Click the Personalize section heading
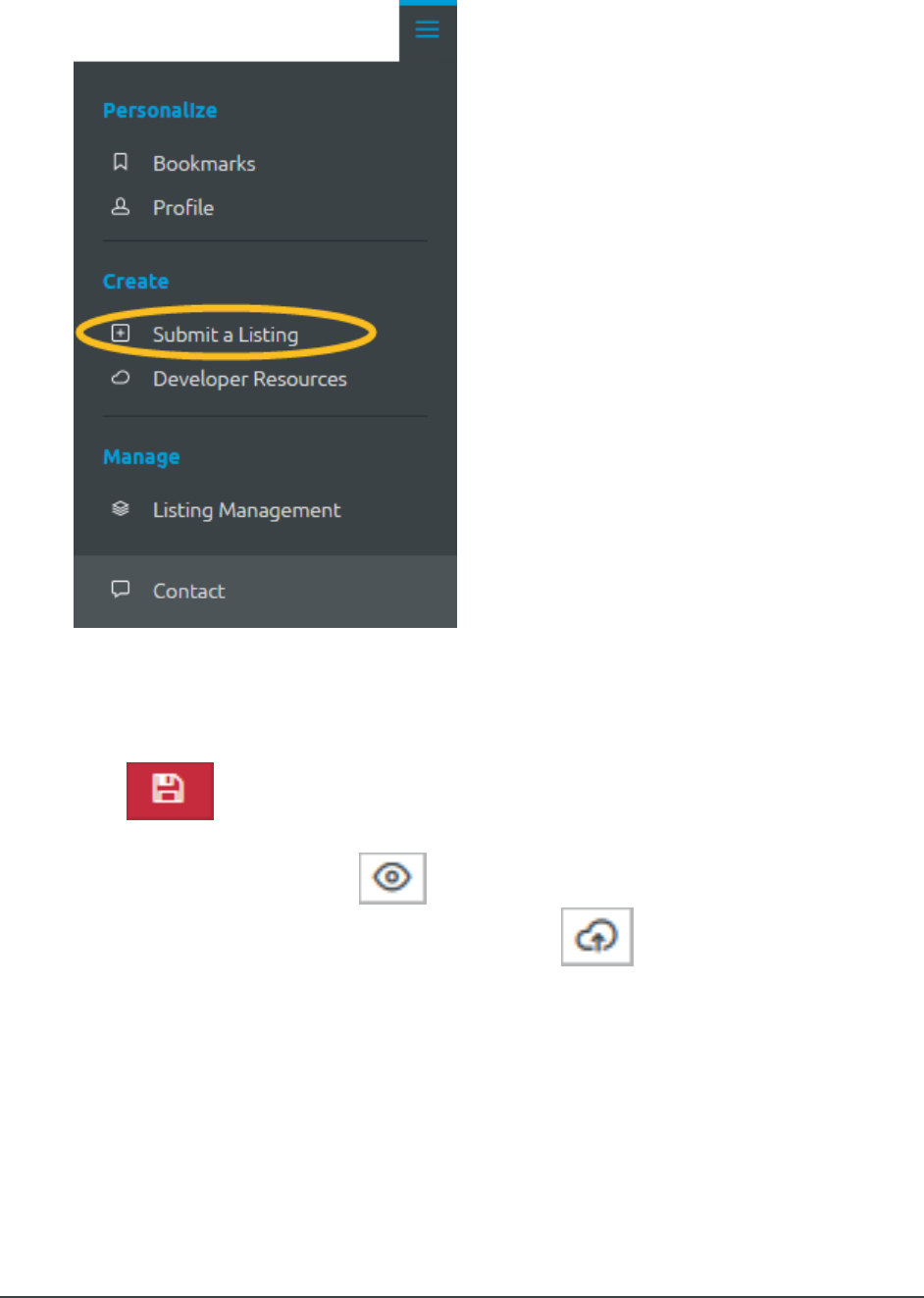This screenshot has width=924, height=1298. (x=160, y=111)
